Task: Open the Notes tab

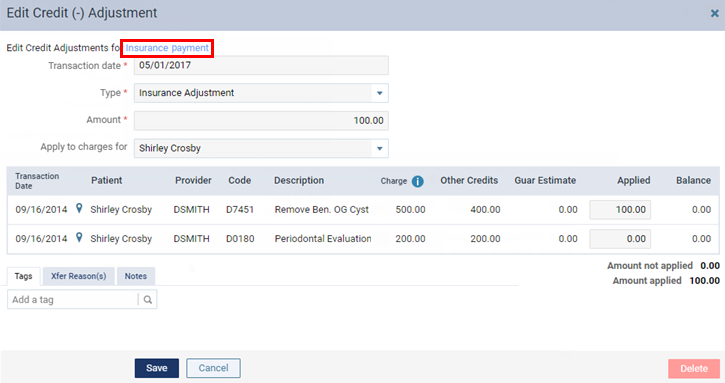Action: (135, 276)
